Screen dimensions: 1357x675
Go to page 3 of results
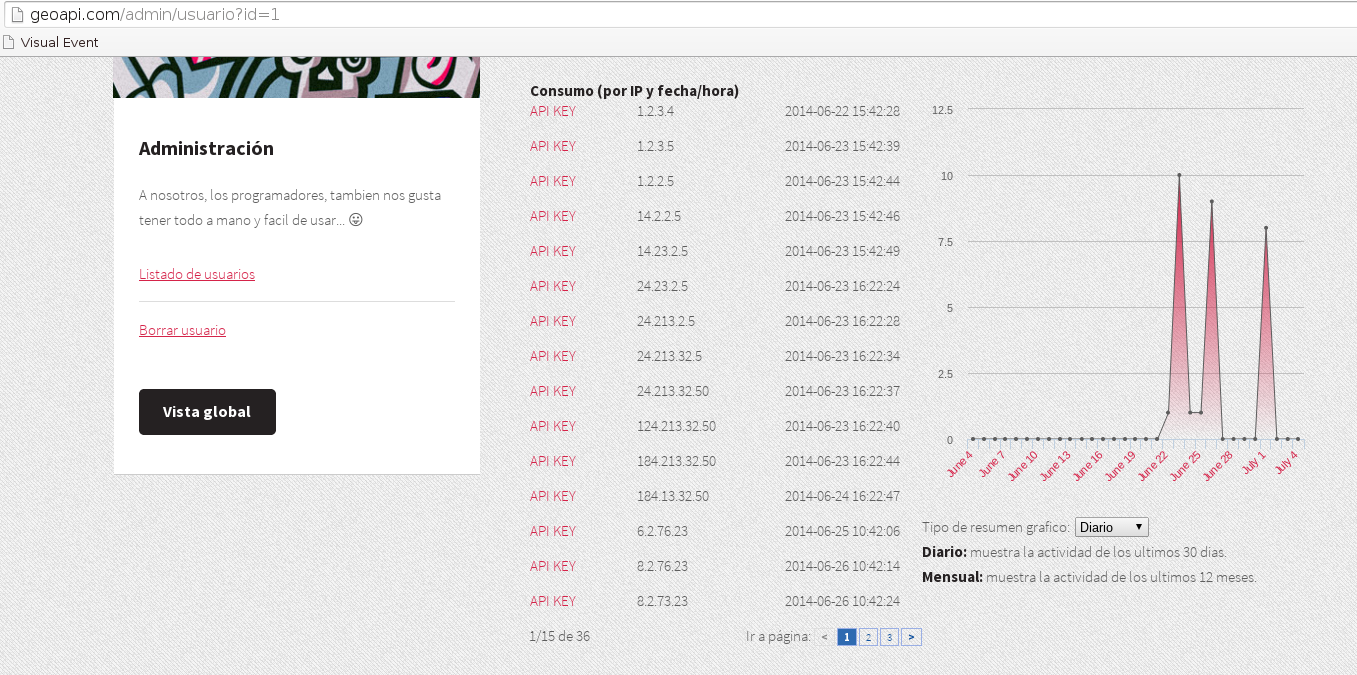[889, 637]
